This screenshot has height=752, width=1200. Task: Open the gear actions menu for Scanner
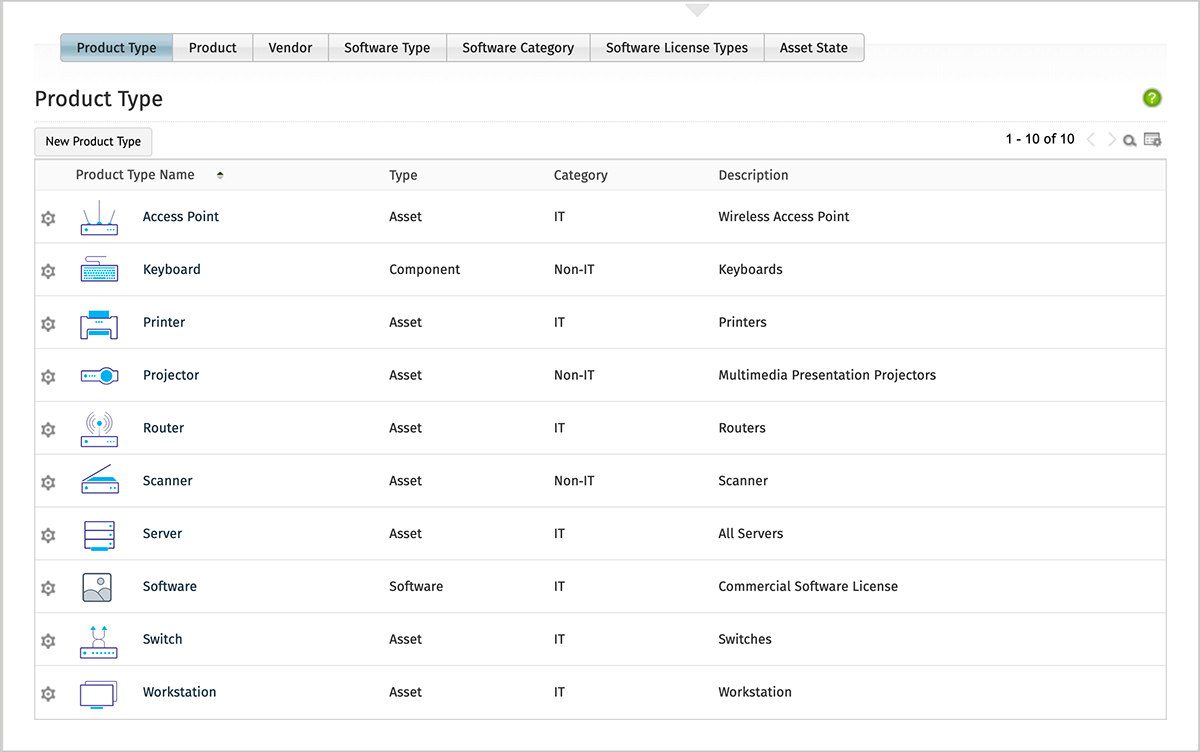47,482
